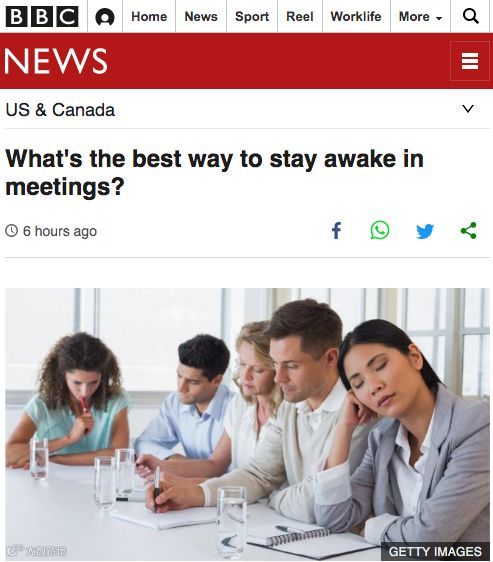Expand the More dropdown in top navigation

[420, 16]
